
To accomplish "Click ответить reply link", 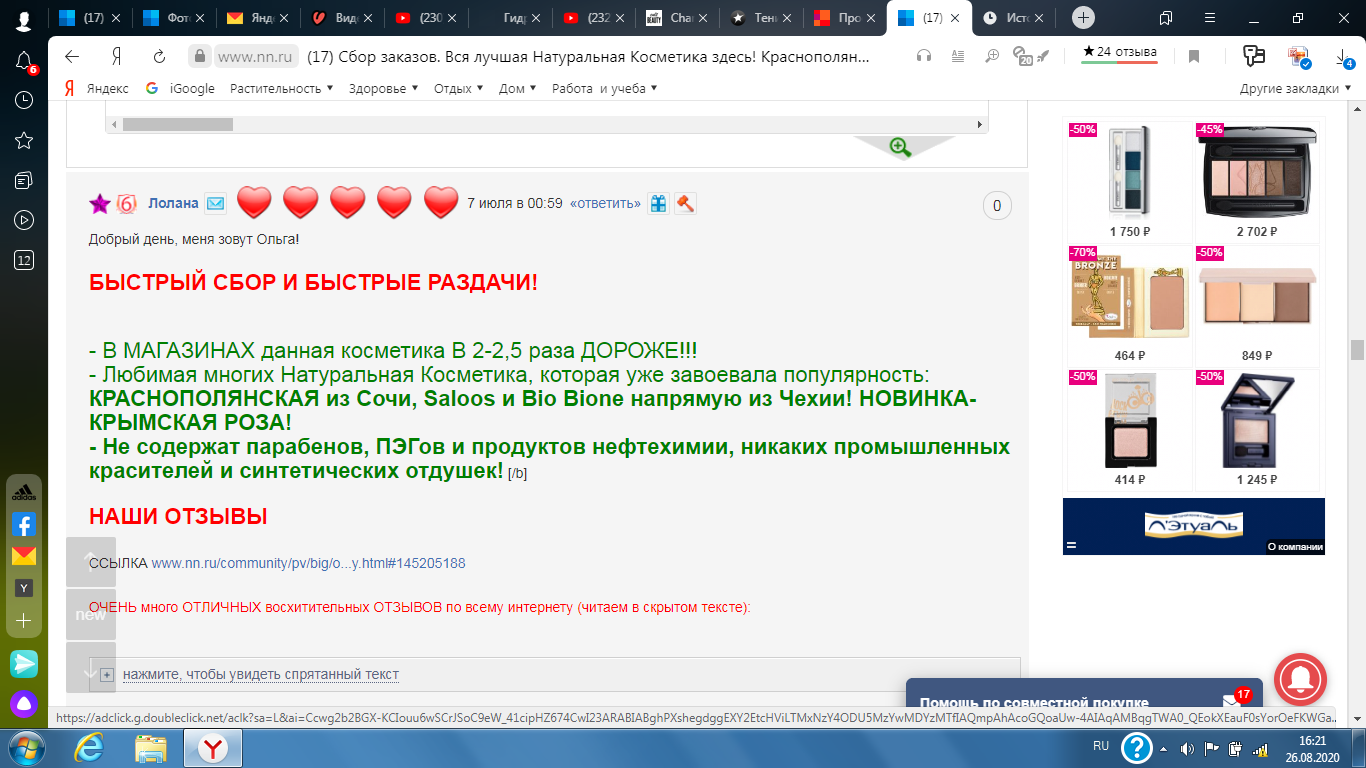I will (x=605, y=203).
